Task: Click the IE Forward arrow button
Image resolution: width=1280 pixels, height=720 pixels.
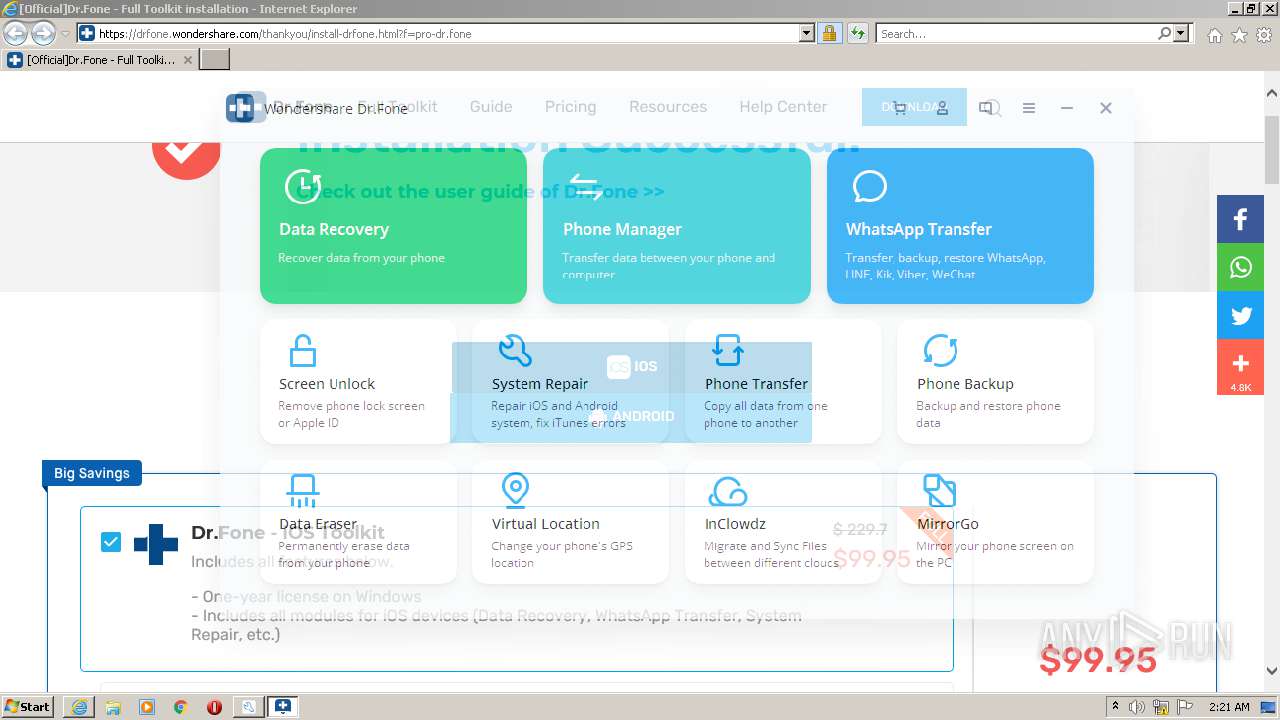Action: click(43, 33)
